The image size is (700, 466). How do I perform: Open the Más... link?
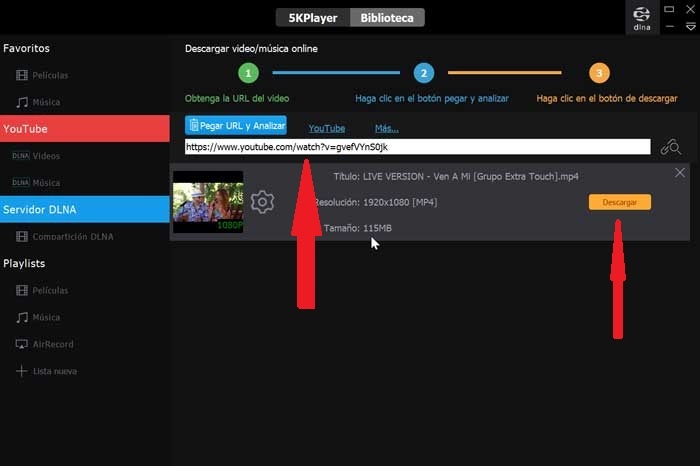coord(387,129)
